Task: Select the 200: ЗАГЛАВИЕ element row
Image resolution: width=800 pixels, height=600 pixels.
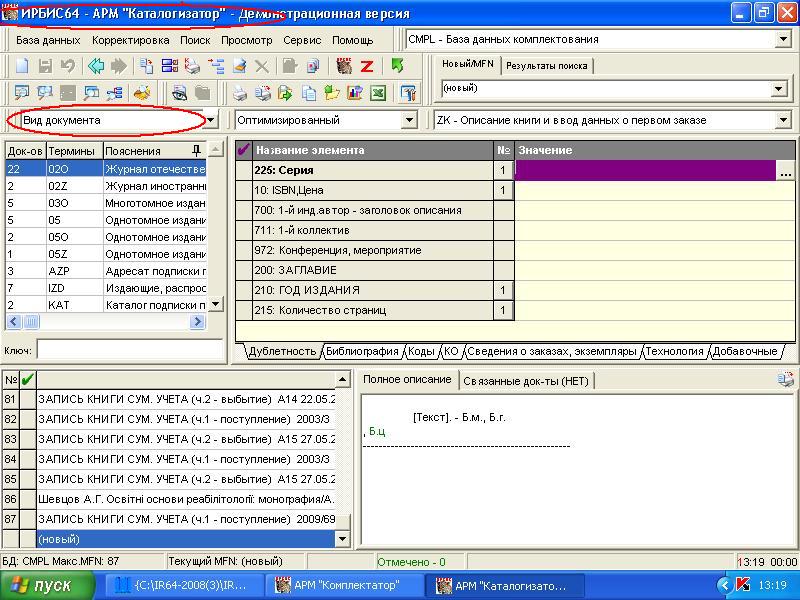Action: click(373, 270)
